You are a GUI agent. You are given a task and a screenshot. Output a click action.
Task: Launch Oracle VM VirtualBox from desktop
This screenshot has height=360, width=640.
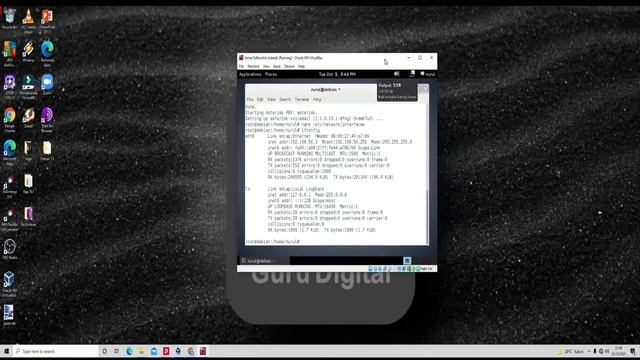tap(10, 284)
